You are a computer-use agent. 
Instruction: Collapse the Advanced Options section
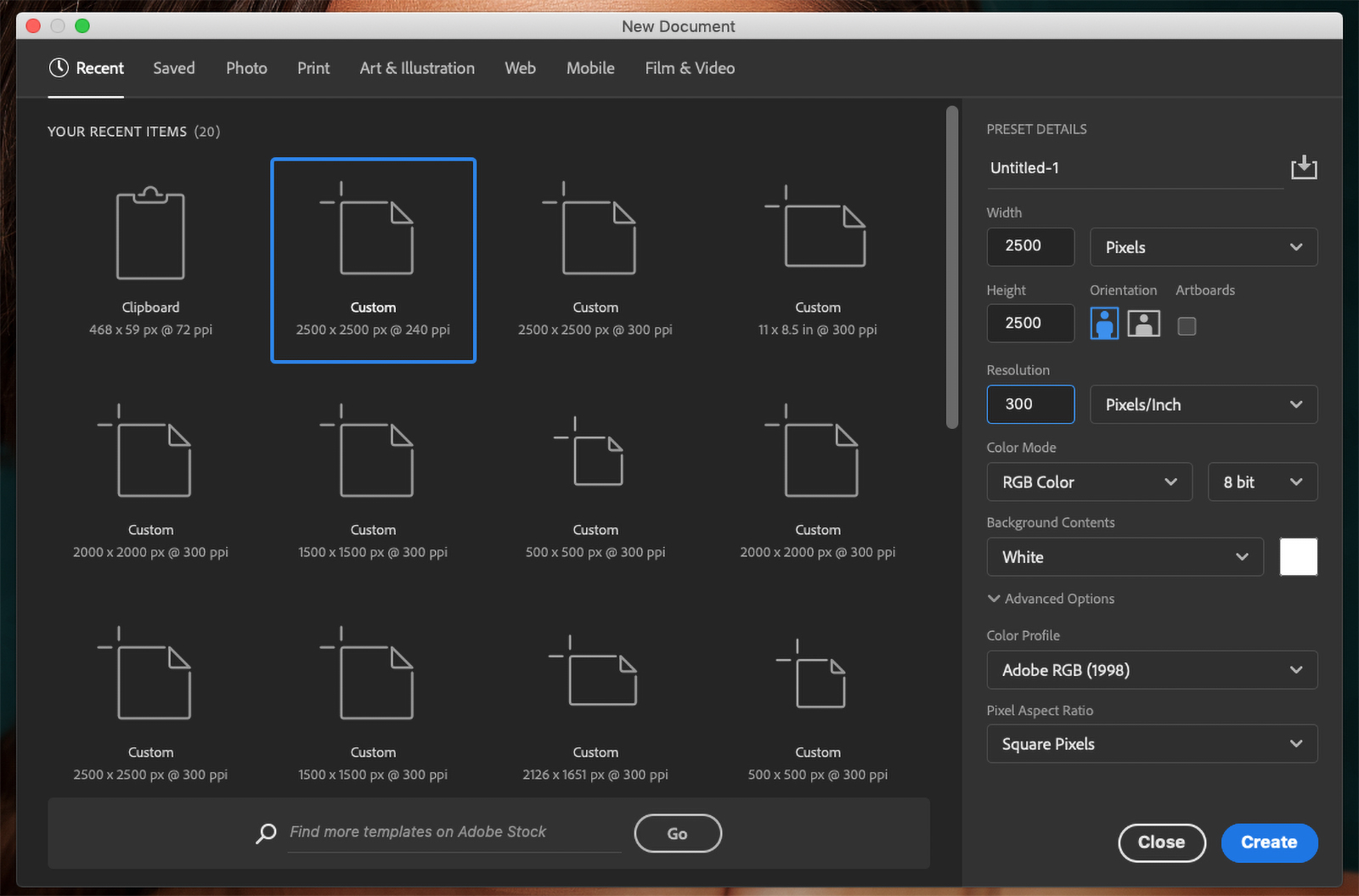pos(1051,599)
